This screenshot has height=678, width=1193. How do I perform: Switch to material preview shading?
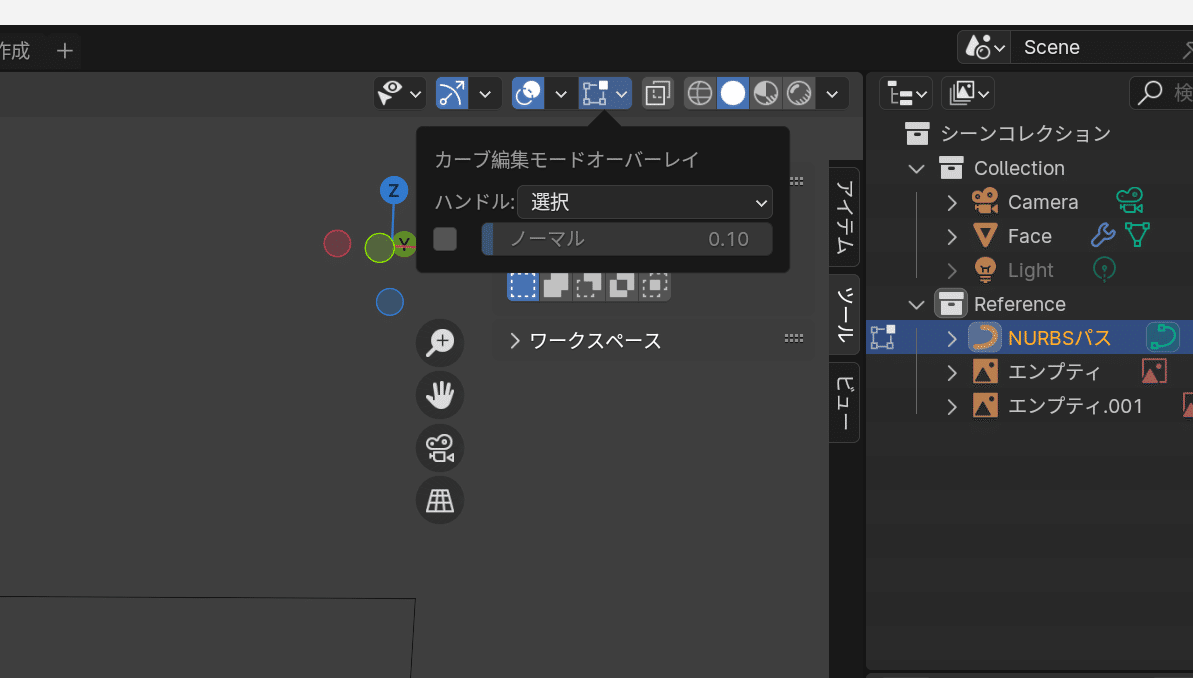(x=765, y=94)
